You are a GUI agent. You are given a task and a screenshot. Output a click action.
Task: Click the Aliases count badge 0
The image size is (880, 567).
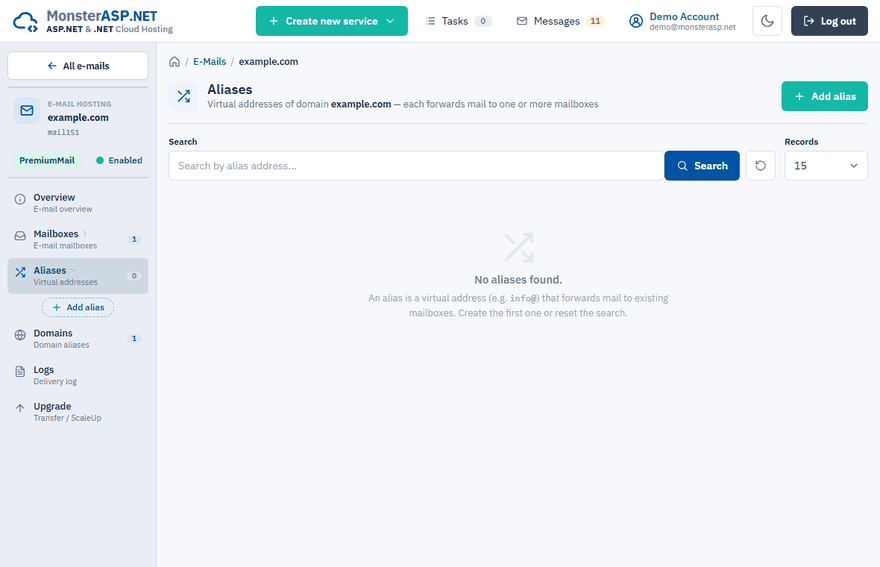(x=134, y=276)
